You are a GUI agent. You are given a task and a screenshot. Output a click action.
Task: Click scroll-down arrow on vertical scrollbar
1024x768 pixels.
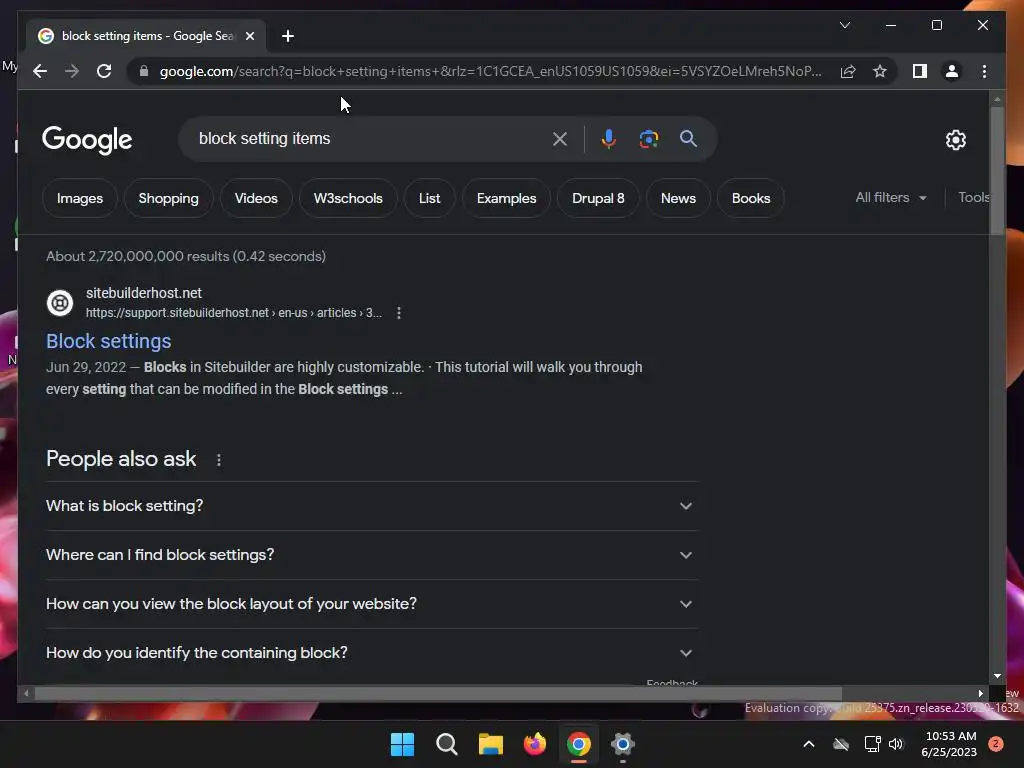click(997, 676)
